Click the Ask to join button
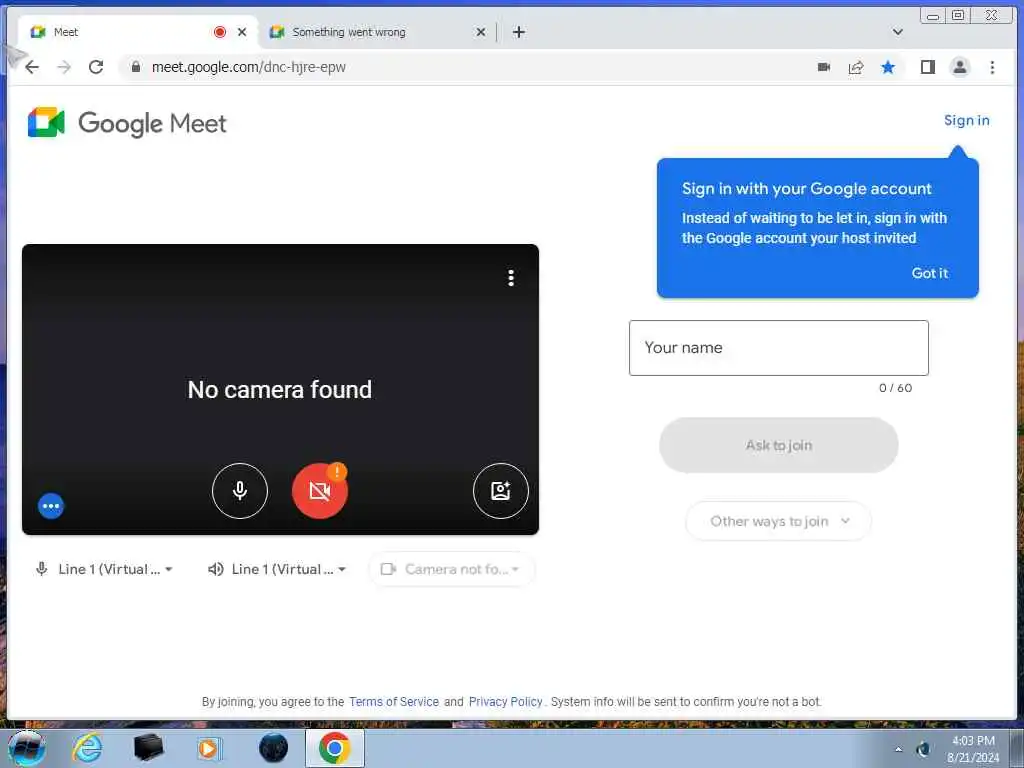1024x768 pixels. coord(778,445)
